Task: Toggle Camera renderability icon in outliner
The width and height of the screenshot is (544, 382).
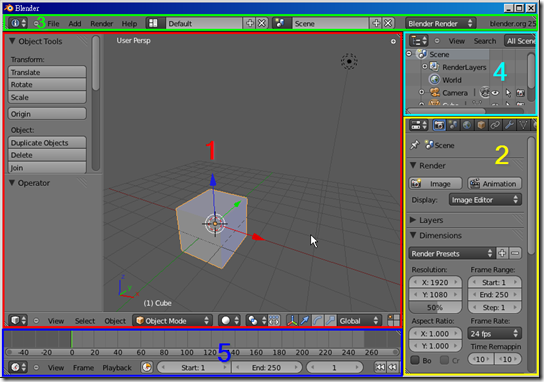Action: pyautogui.click(x=520, y=93)
